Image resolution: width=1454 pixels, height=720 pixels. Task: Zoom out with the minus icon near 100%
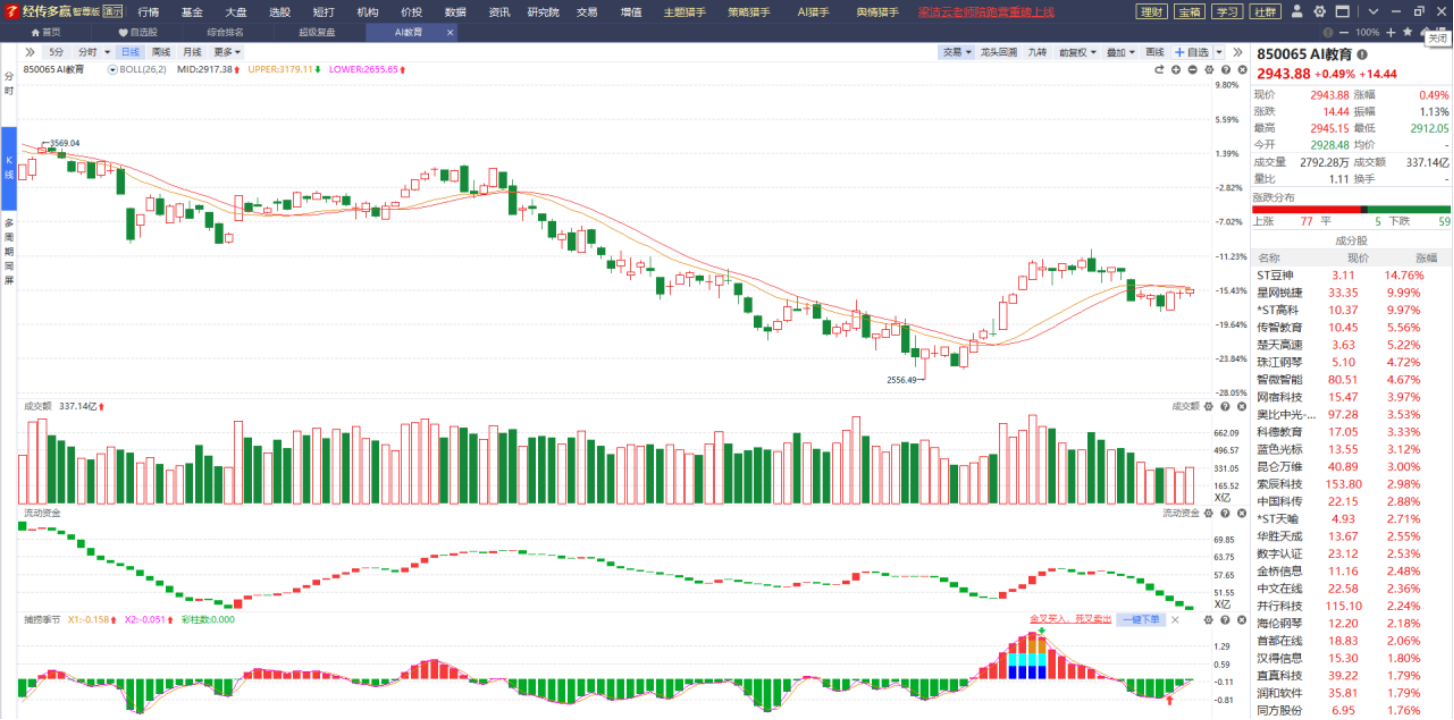pos(1344,32)
